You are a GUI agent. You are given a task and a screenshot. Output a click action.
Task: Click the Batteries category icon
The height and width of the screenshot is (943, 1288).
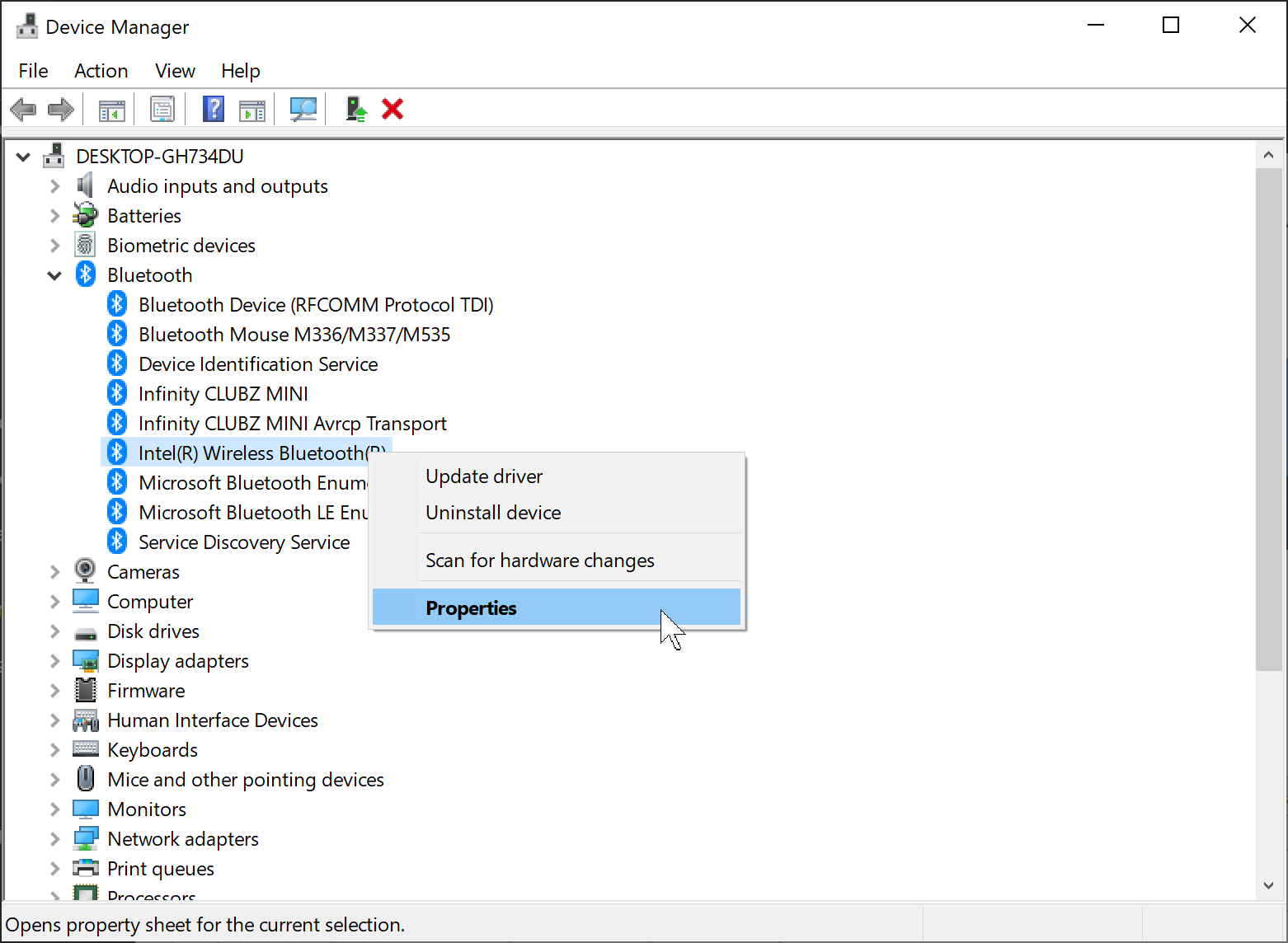pyautogui.click(x=85, y=215)
